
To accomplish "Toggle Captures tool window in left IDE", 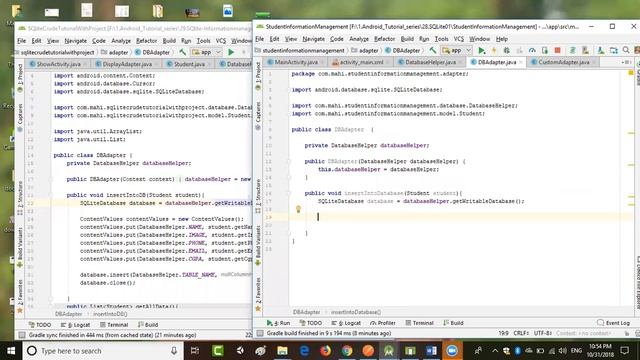I will click(20, 118).
